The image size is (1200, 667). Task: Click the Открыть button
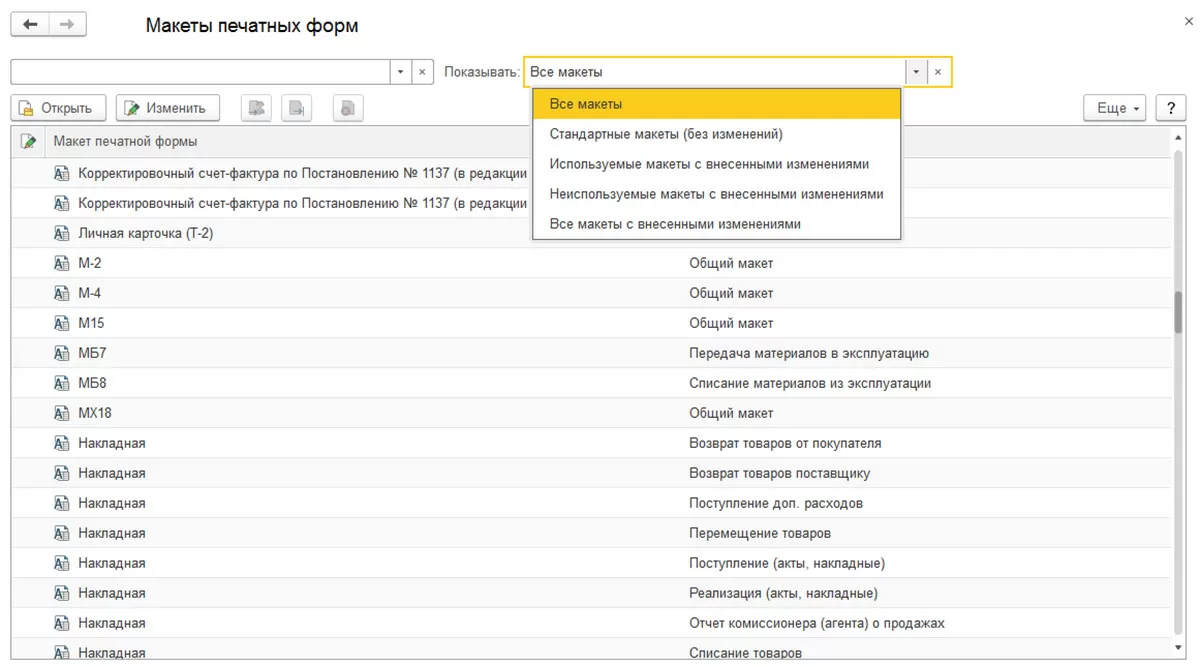pos(57,108)
